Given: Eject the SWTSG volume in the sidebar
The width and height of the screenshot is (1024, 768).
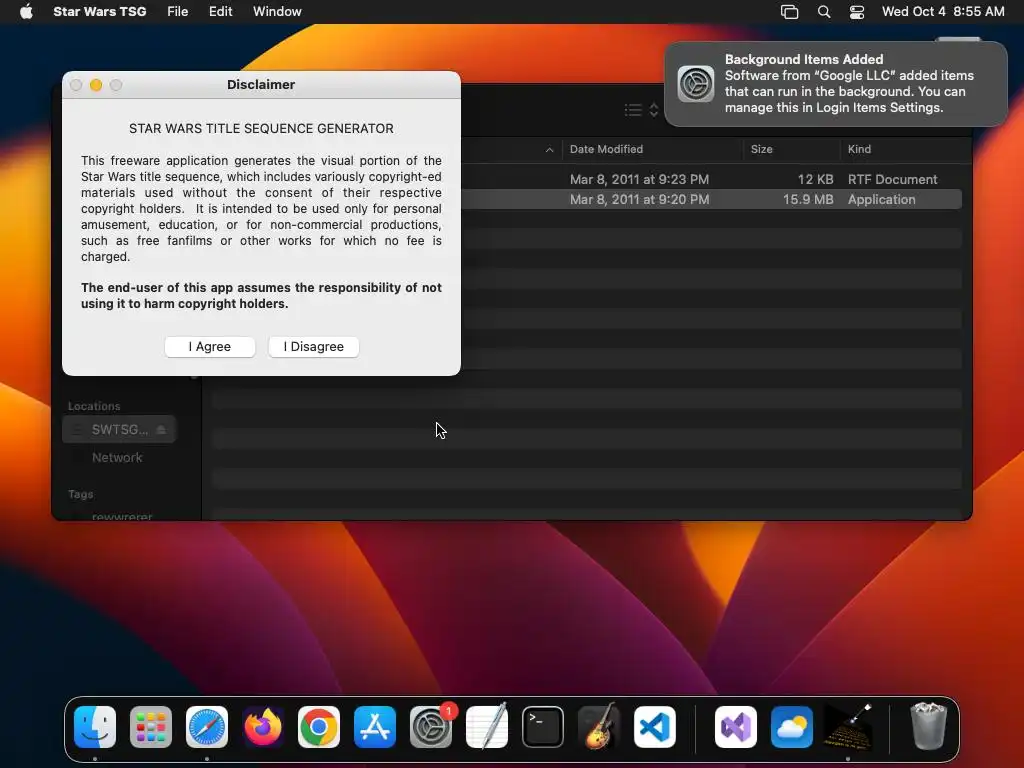Looking at the screenshot, I should click(161, 430).
